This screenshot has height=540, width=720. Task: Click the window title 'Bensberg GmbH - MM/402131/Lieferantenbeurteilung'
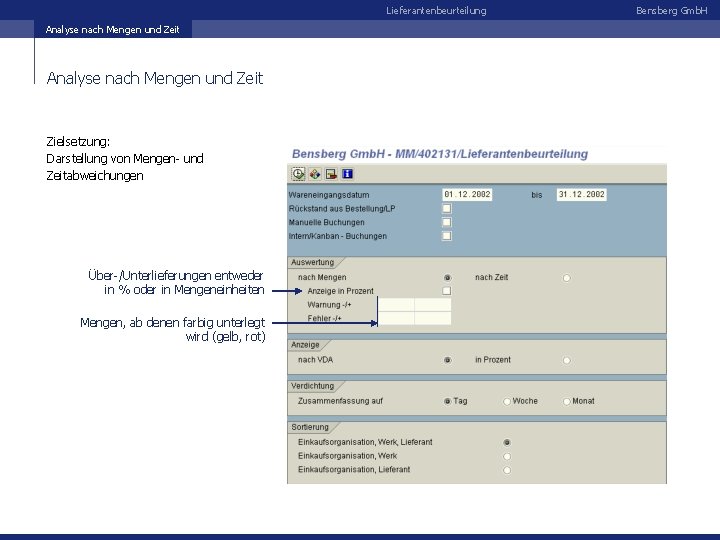point(440,154)
